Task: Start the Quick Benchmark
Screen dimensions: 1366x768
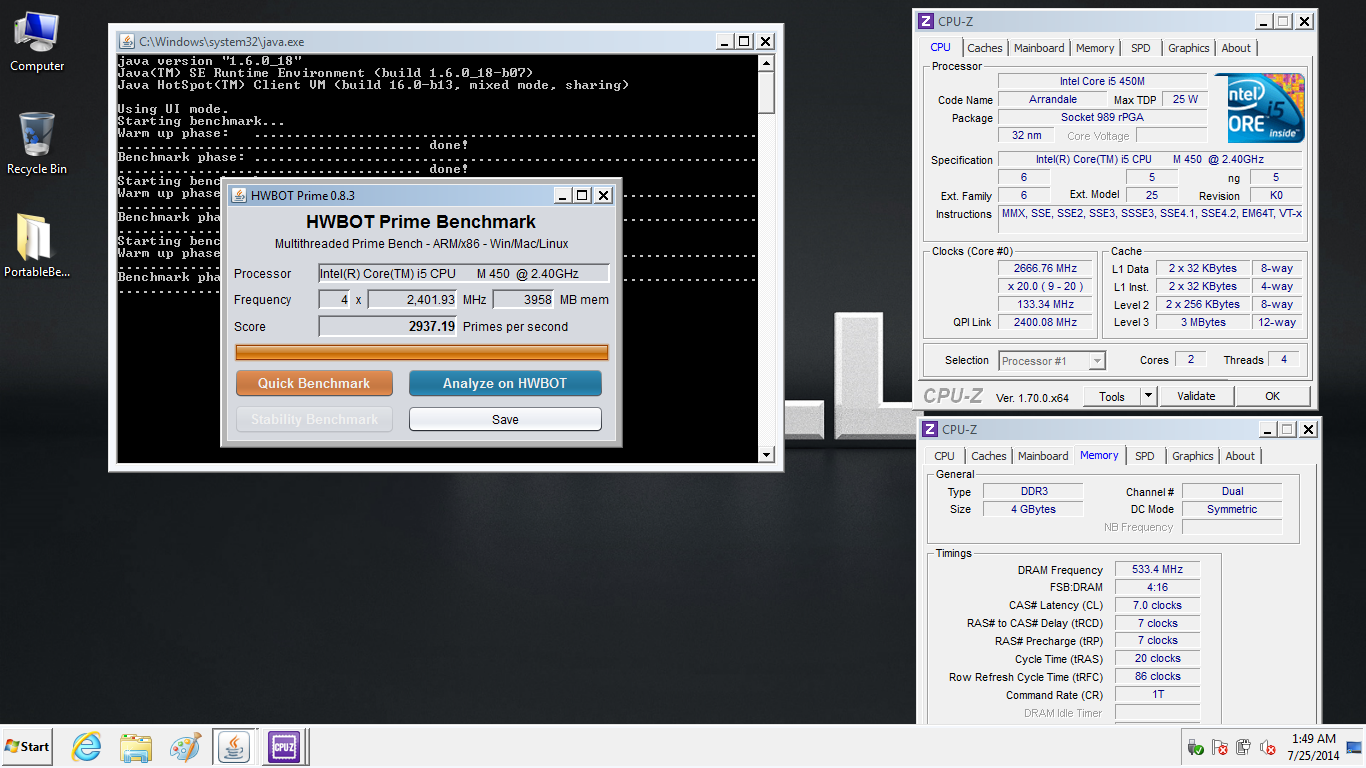Action: pyautogui.click(x=313, y=383)
